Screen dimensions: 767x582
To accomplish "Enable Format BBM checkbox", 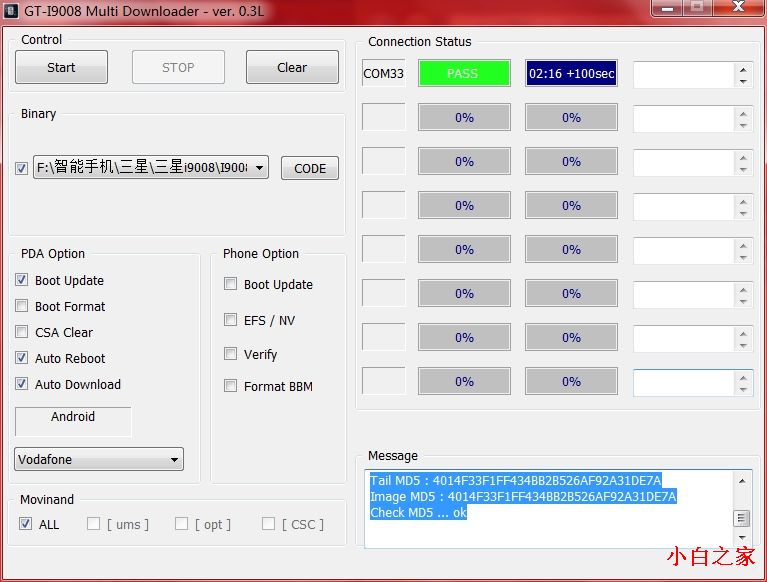I will click(230, 385).
